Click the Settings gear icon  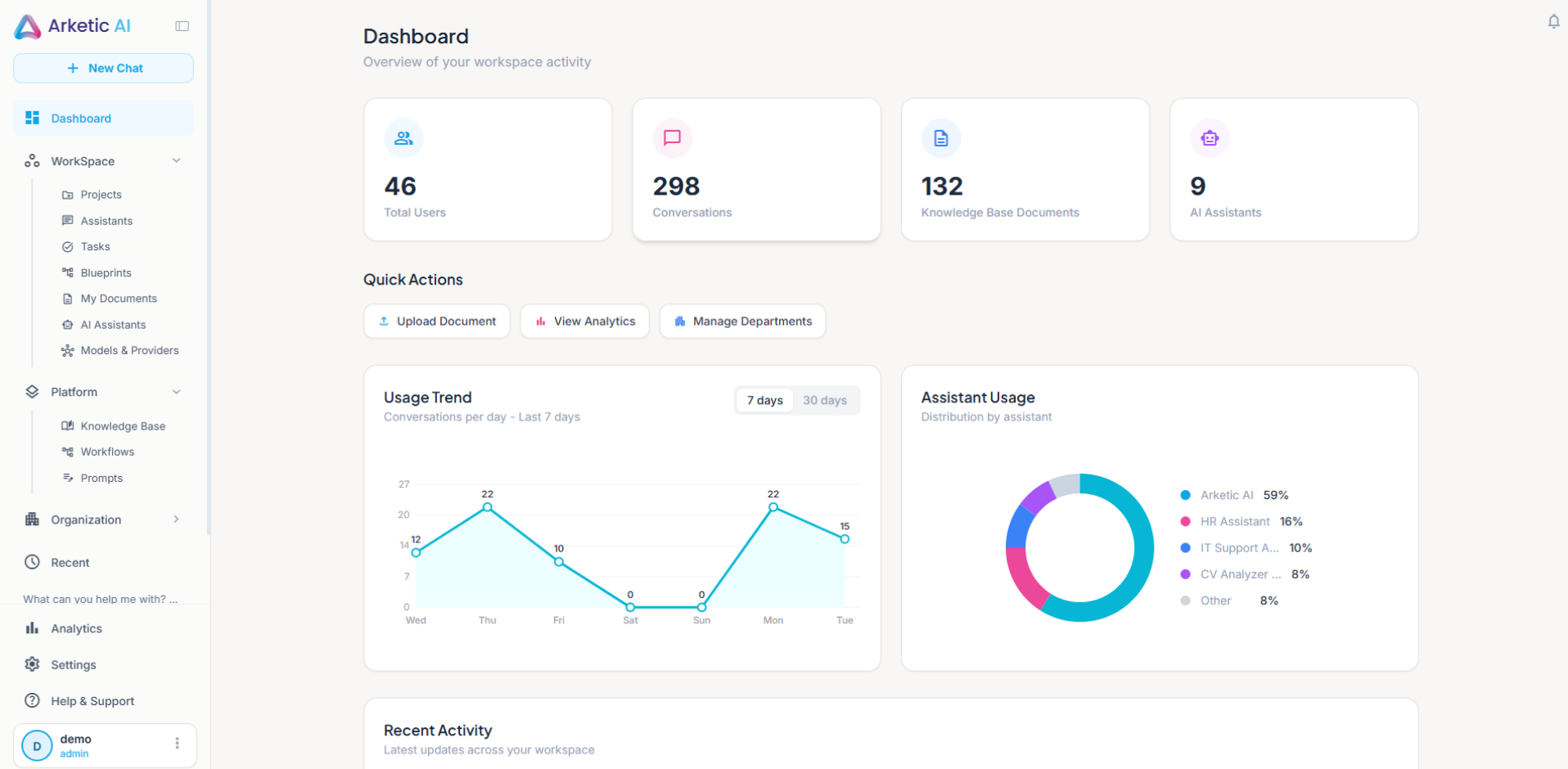pos(32,664)
